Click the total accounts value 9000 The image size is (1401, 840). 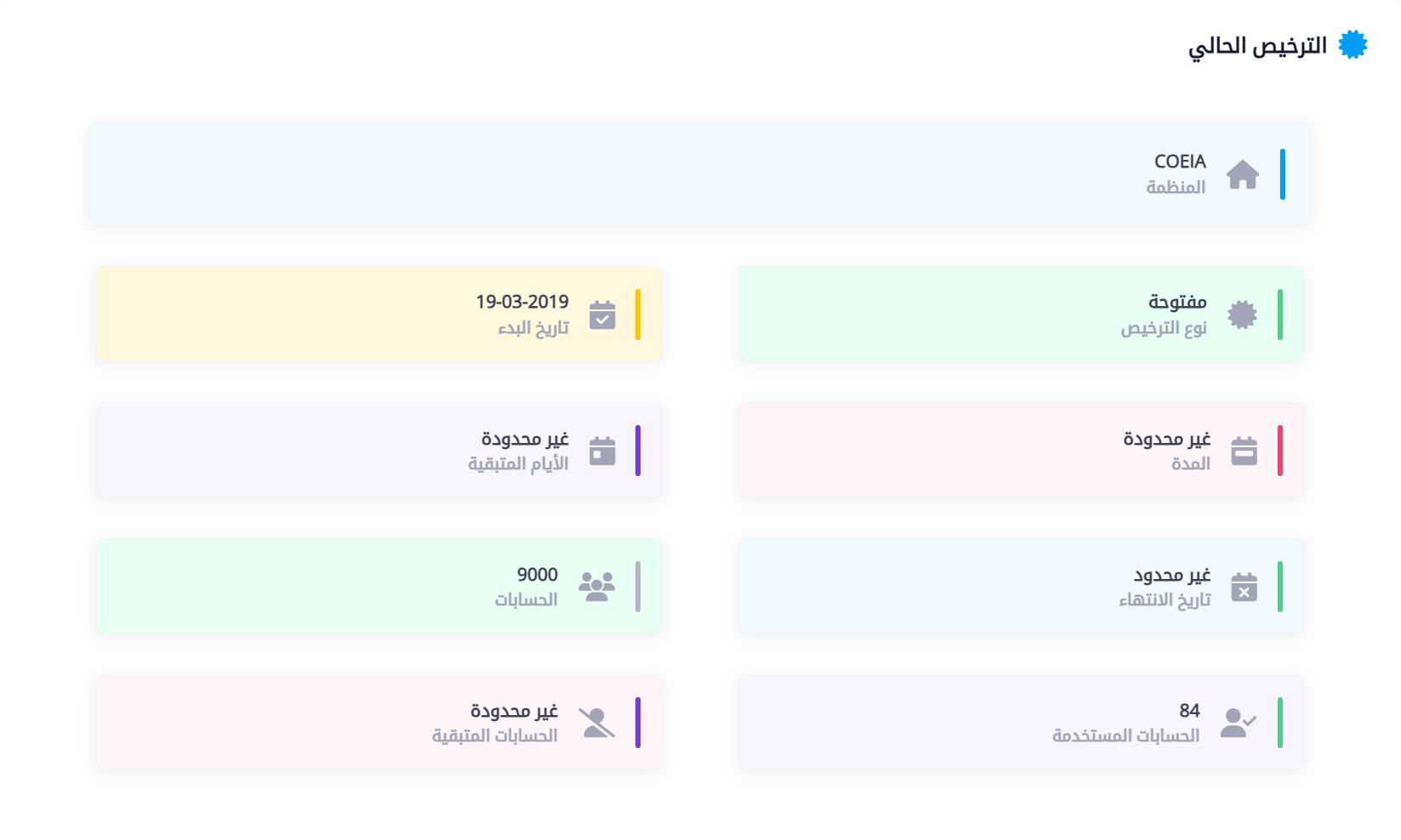[537, 575]
